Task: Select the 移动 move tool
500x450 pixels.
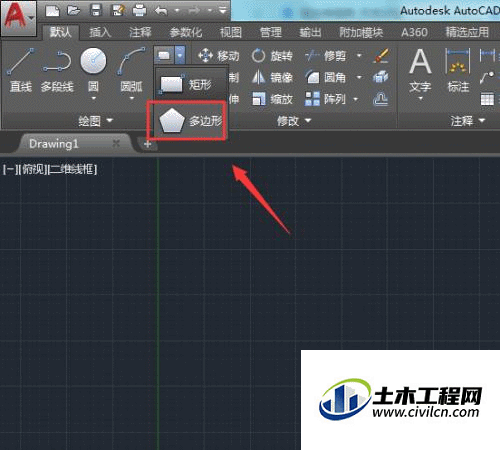Action: click(219, 56)
